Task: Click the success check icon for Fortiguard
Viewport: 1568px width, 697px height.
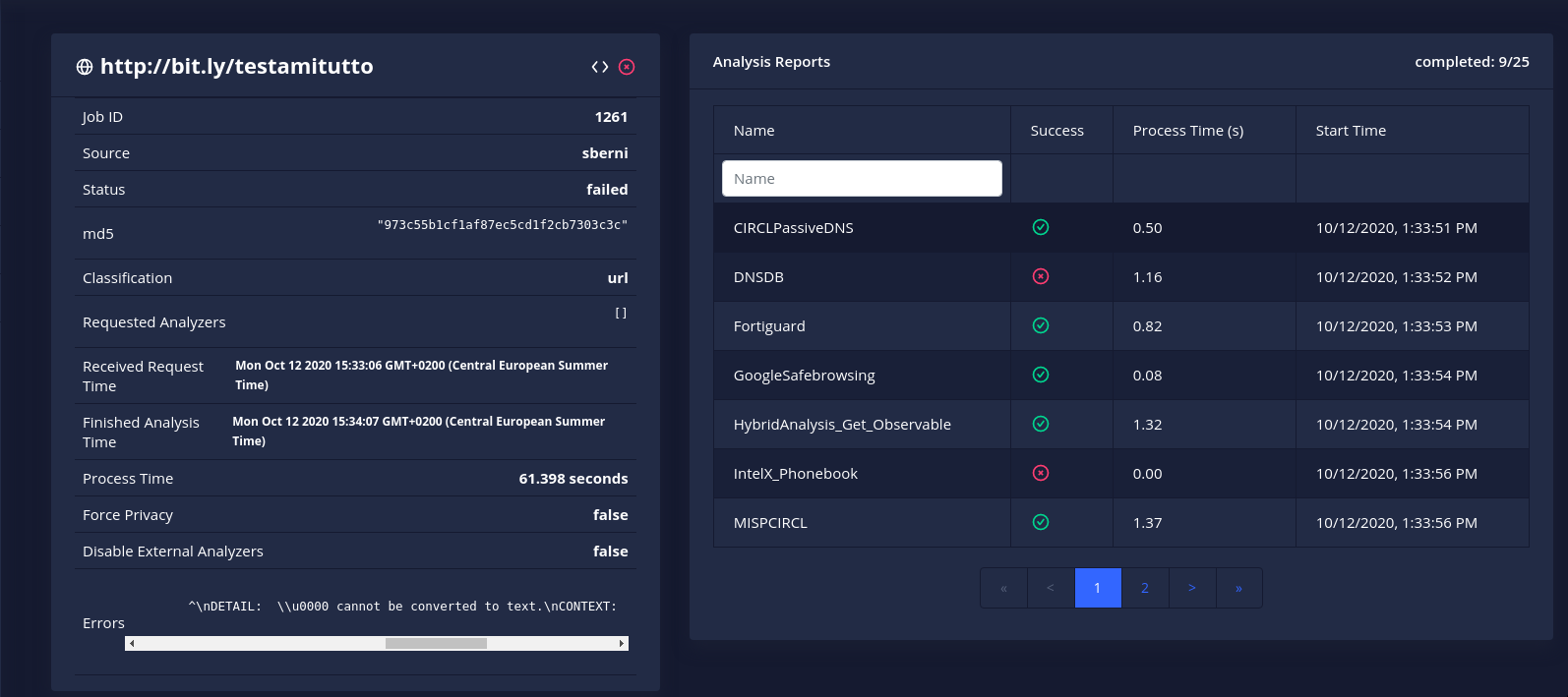Action: pyautogui.click(x=1041, y=325)
